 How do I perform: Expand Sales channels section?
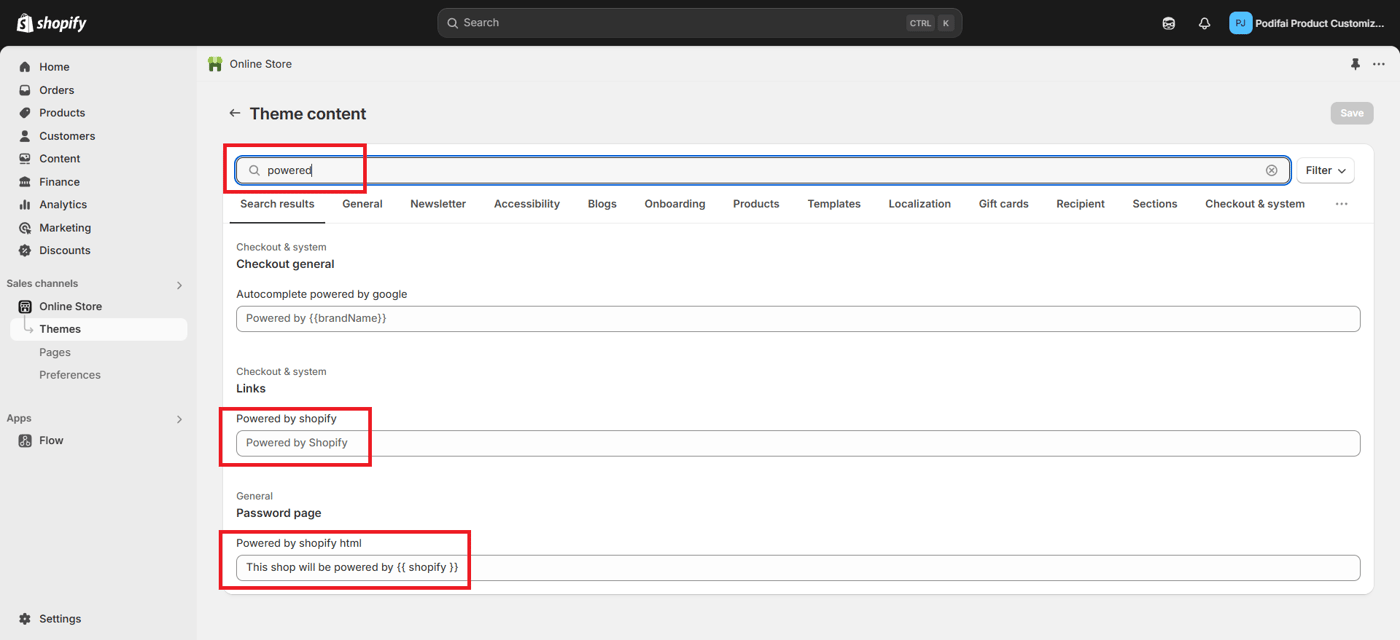(x=180, y=285)
